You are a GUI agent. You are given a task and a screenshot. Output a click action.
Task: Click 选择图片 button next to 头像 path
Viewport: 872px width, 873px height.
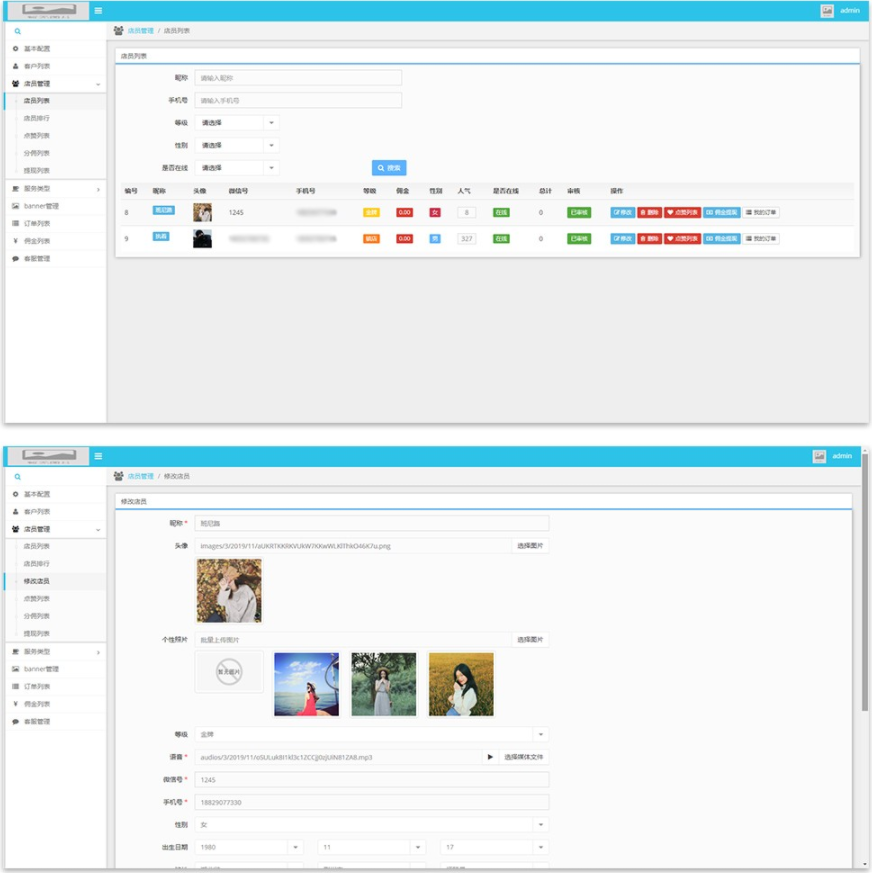coord(529,546)
